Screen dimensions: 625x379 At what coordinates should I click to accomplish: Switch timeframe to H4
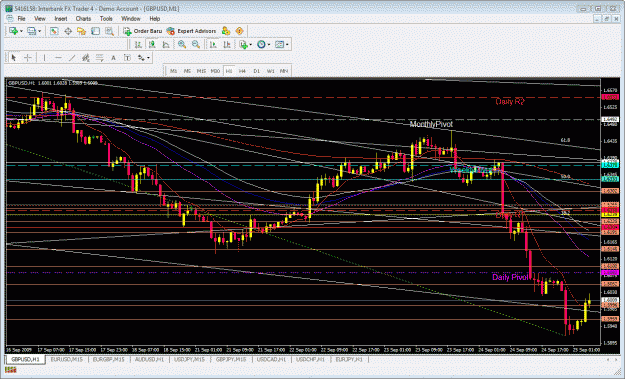[242, 71]
